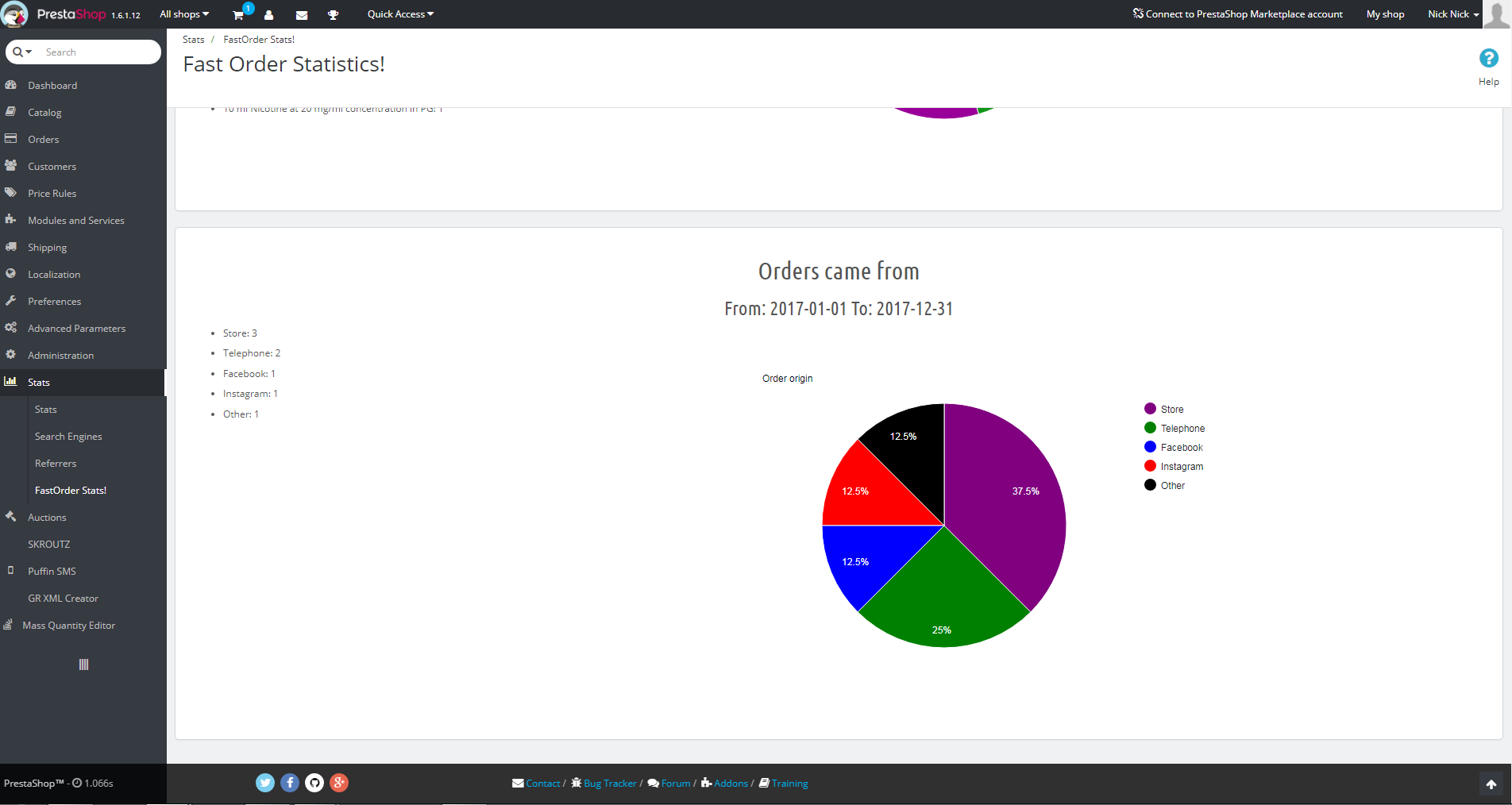
Task: Click the 'Instagram: 1' list entry
Action: click(250, 393)
